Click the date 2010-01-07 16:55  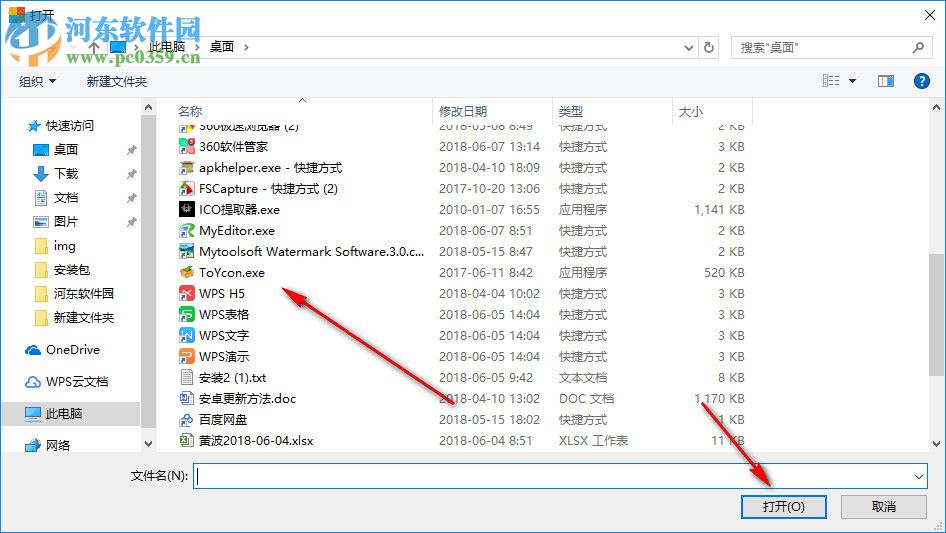489,209
